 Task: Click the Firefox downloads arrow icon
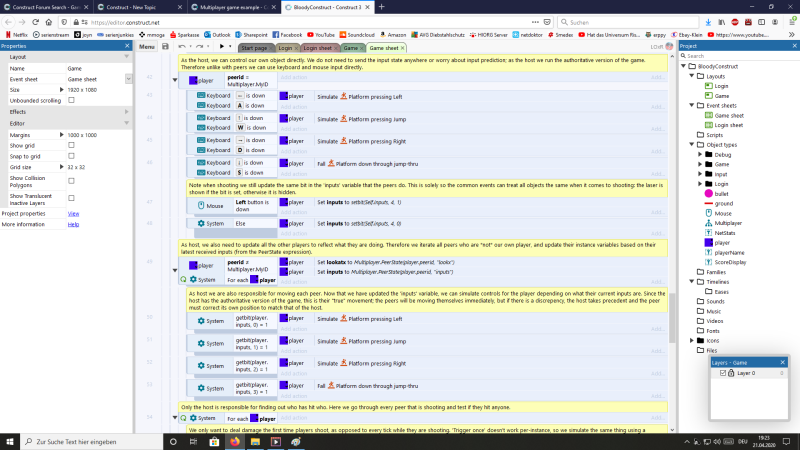point(708,22)
